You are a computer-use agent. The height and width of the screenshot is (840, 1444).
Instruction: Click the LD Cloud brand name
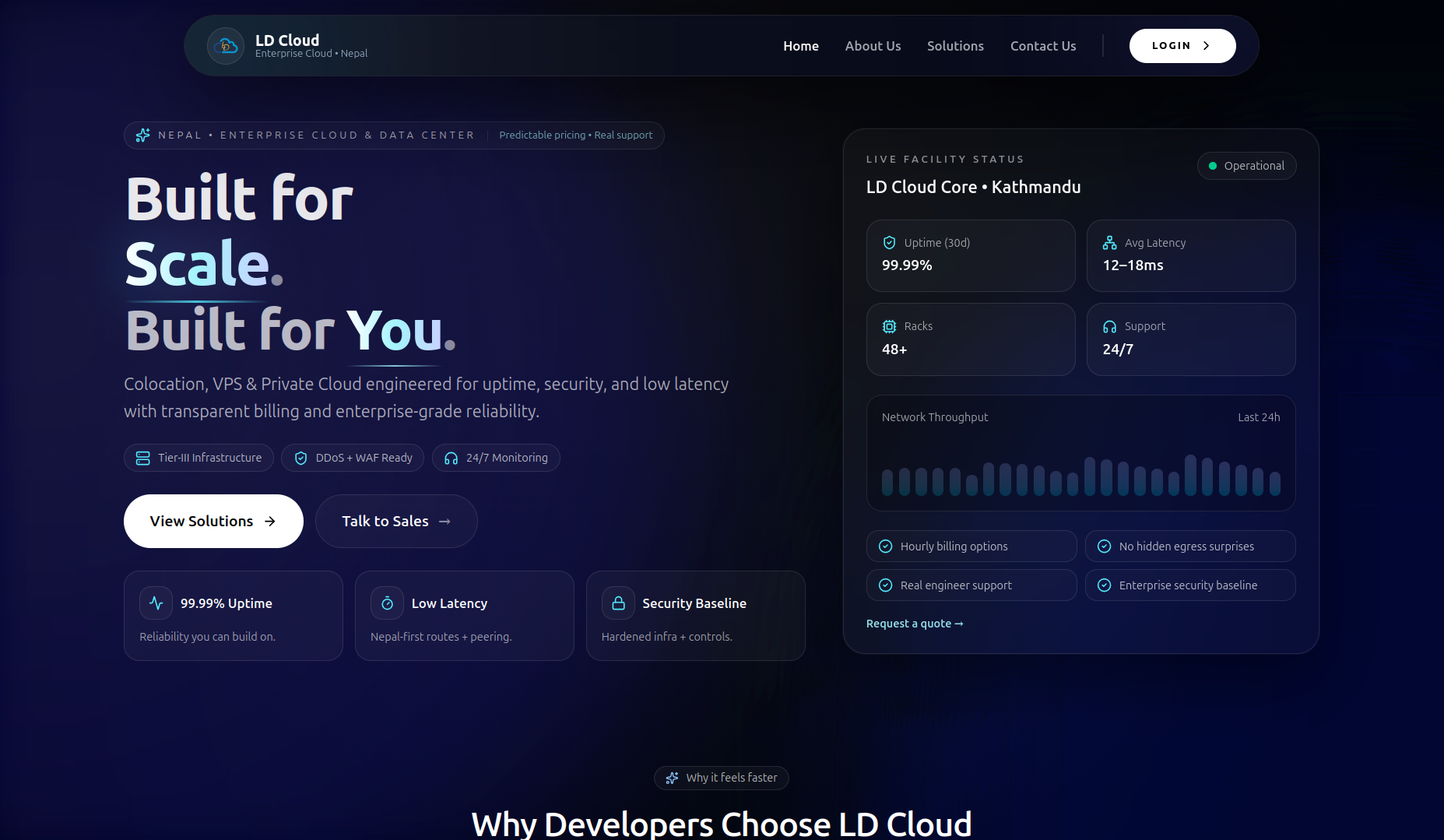point(287,40)
